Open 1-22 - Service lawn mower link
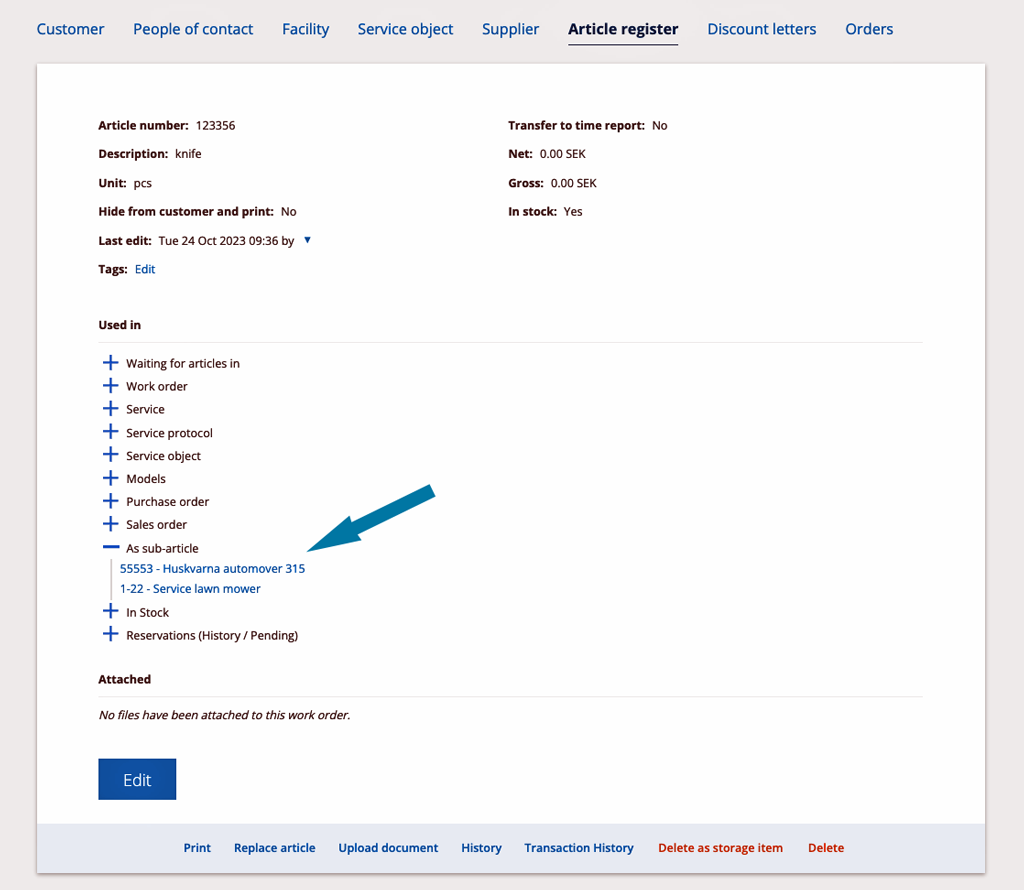The height and width of the screenshot is (890, 1024). click(x=190, y=589)
